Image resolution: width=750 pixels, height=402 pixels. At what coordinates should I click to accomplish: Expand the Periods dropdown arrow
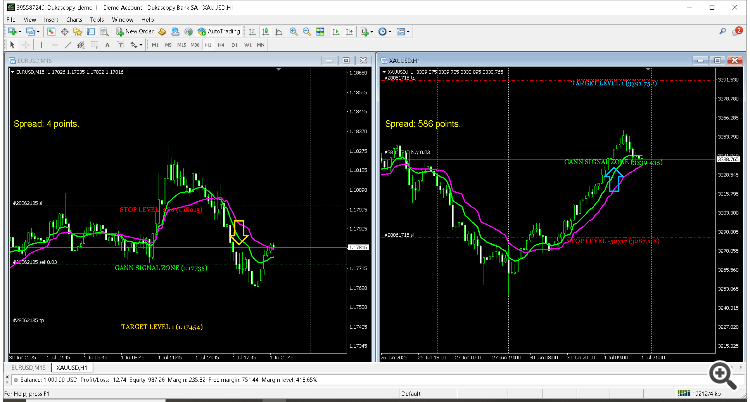click(x=390, y=32)
